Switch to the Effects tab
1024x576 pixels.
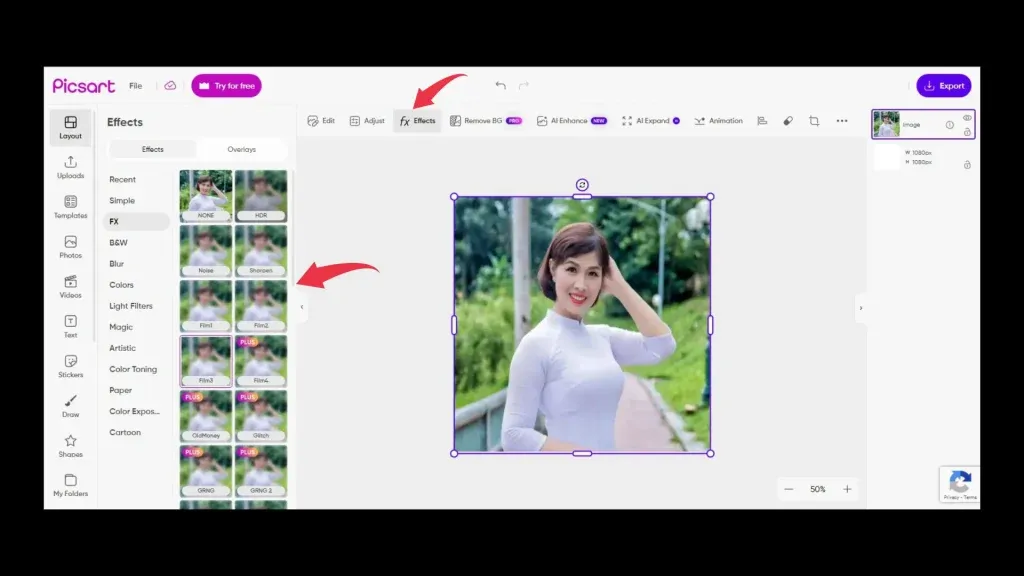point(153,150)
